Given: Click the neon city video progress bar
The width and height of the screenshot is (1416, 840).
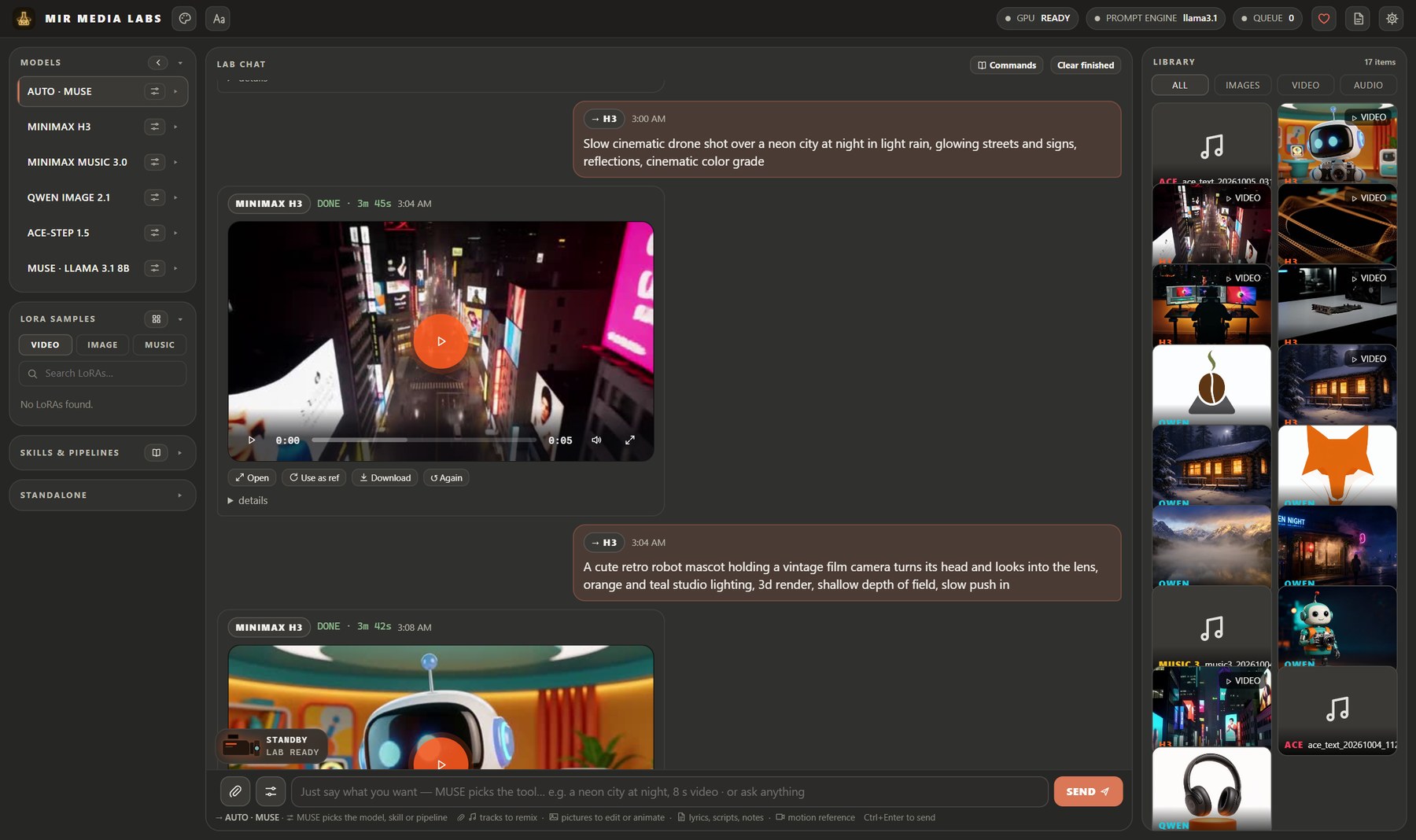Looking at the screenshot, I should coord(424,440).
